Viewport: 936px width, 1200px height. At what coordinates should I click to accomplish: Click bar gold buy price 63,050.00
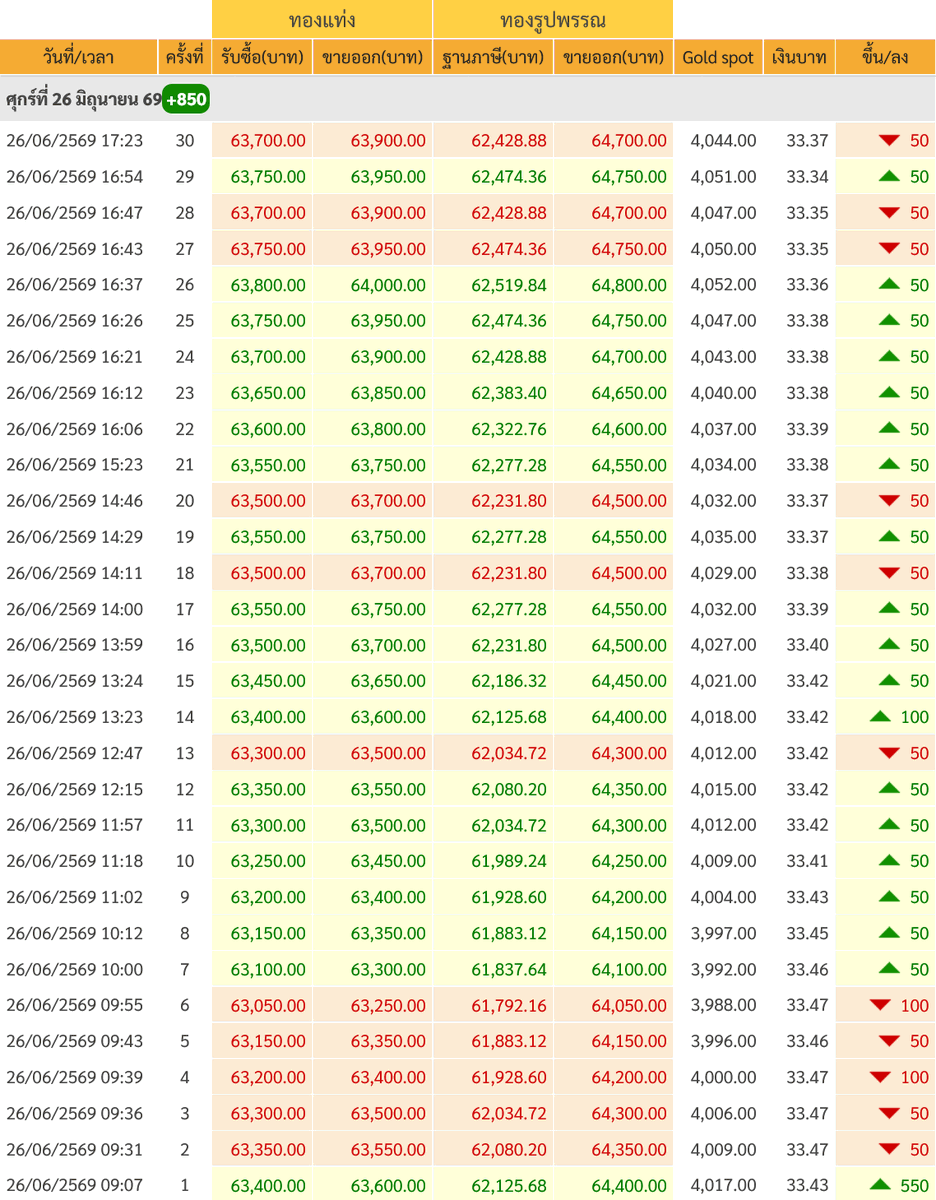[x=268, y=1005]
